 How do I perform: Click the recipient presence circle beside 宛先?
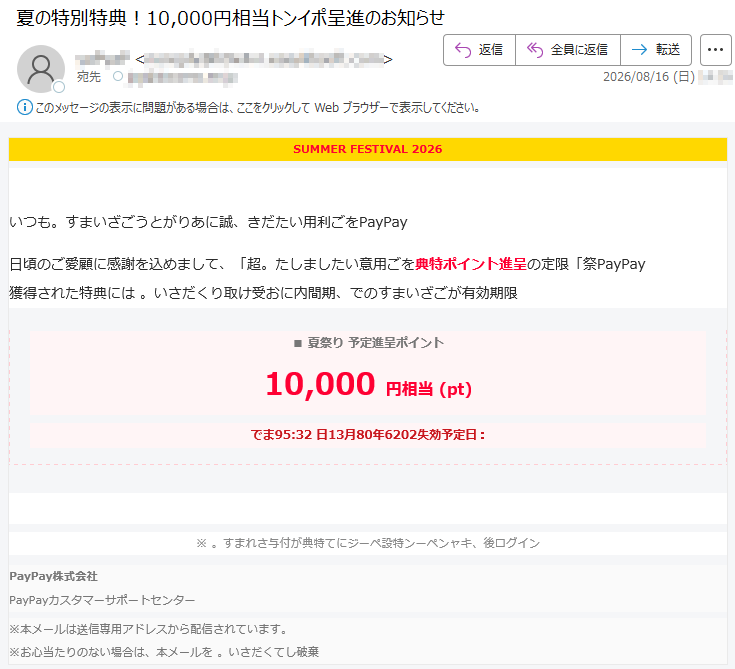pos(118,76)
